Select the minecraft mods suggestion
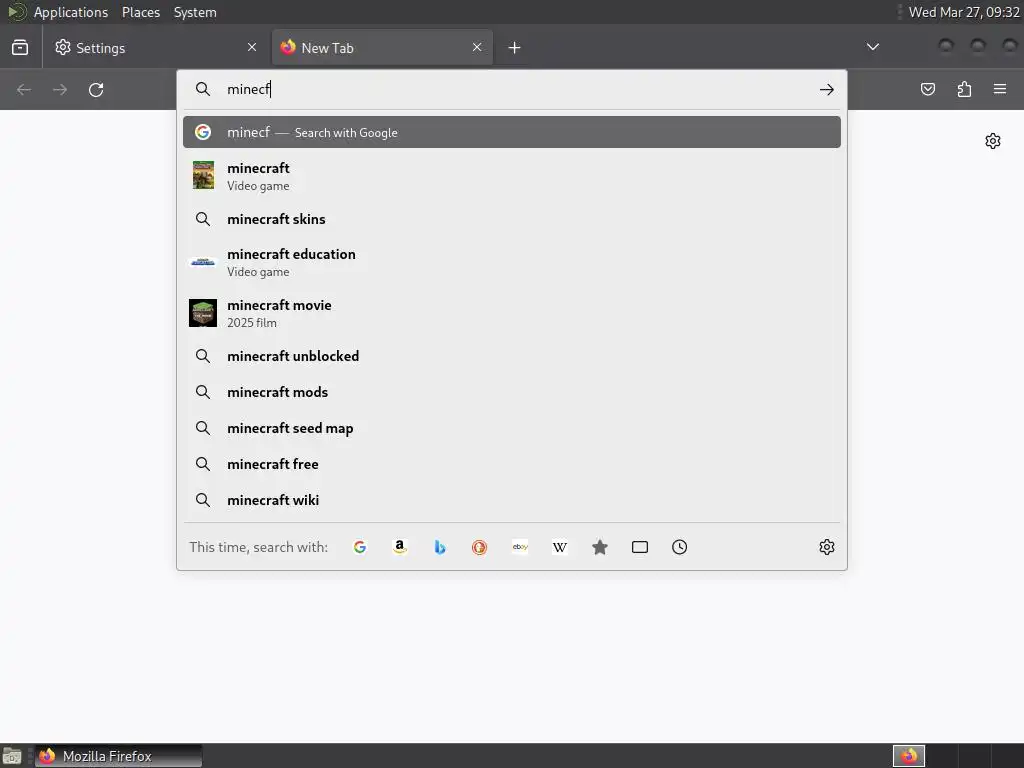Viewport: 1024px width, 768px height. (x=512, y=392)
